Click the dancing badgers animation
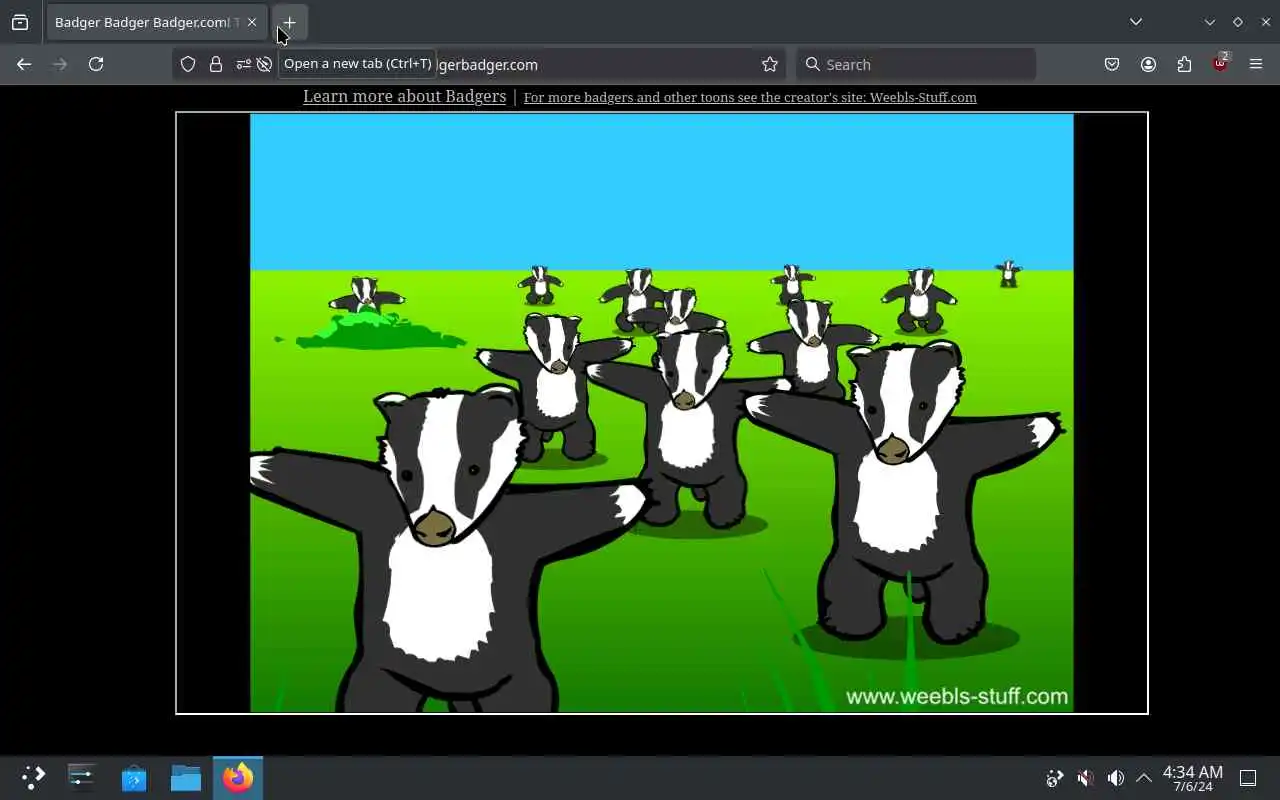Viewport: 1280px width, 800px height. [662, 413]
